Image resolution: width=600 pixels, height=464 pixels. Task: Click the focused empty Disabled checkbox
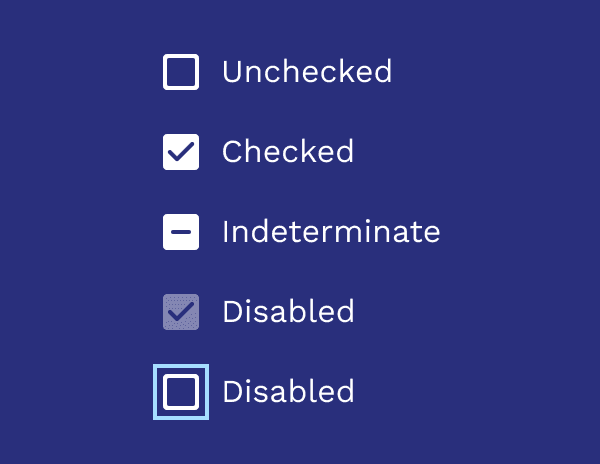click(x=181, y=392)
